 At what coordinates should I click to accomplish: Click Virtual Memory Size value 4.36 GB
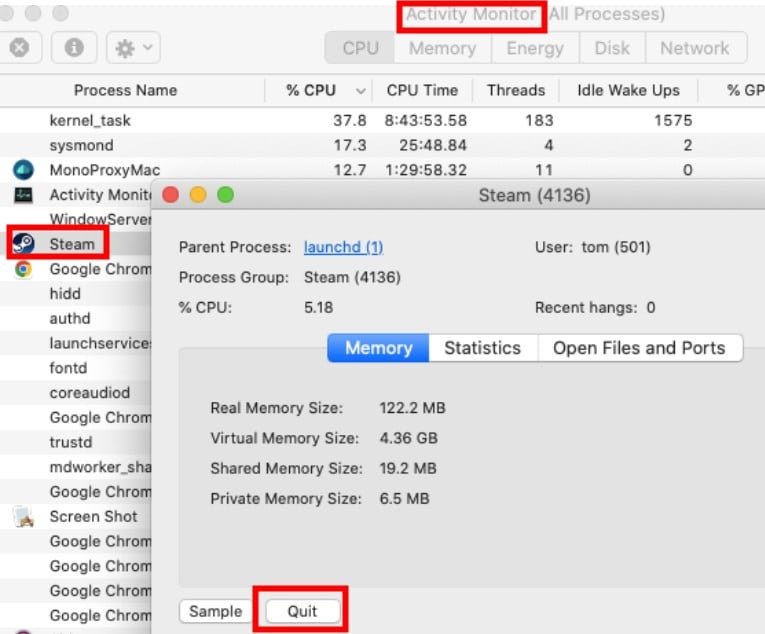409,438
